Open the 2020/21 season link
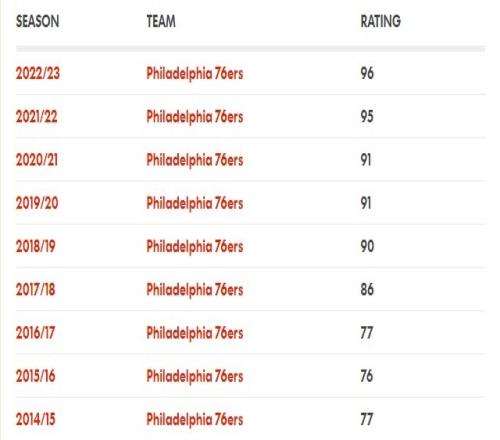This screenshot has height=440, width=500. (37, 160)
